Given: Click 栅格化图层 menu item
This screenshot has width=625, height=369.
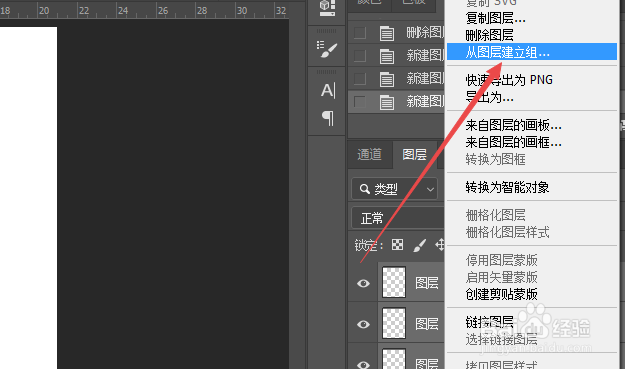Looking at the screenshot, I should coord(495,215).
